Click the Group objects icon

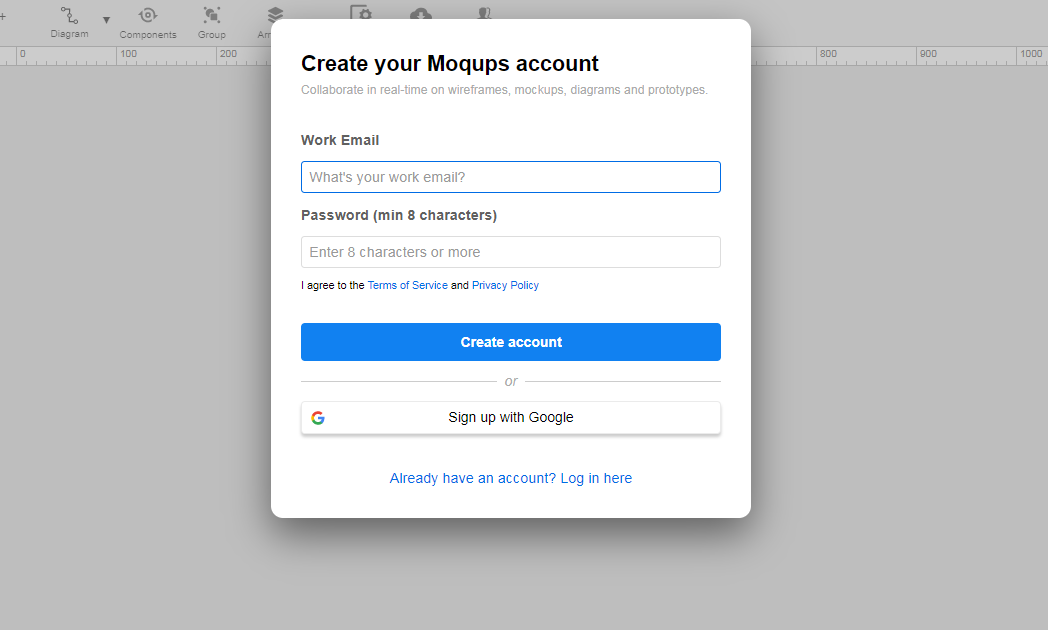(211, 15)
